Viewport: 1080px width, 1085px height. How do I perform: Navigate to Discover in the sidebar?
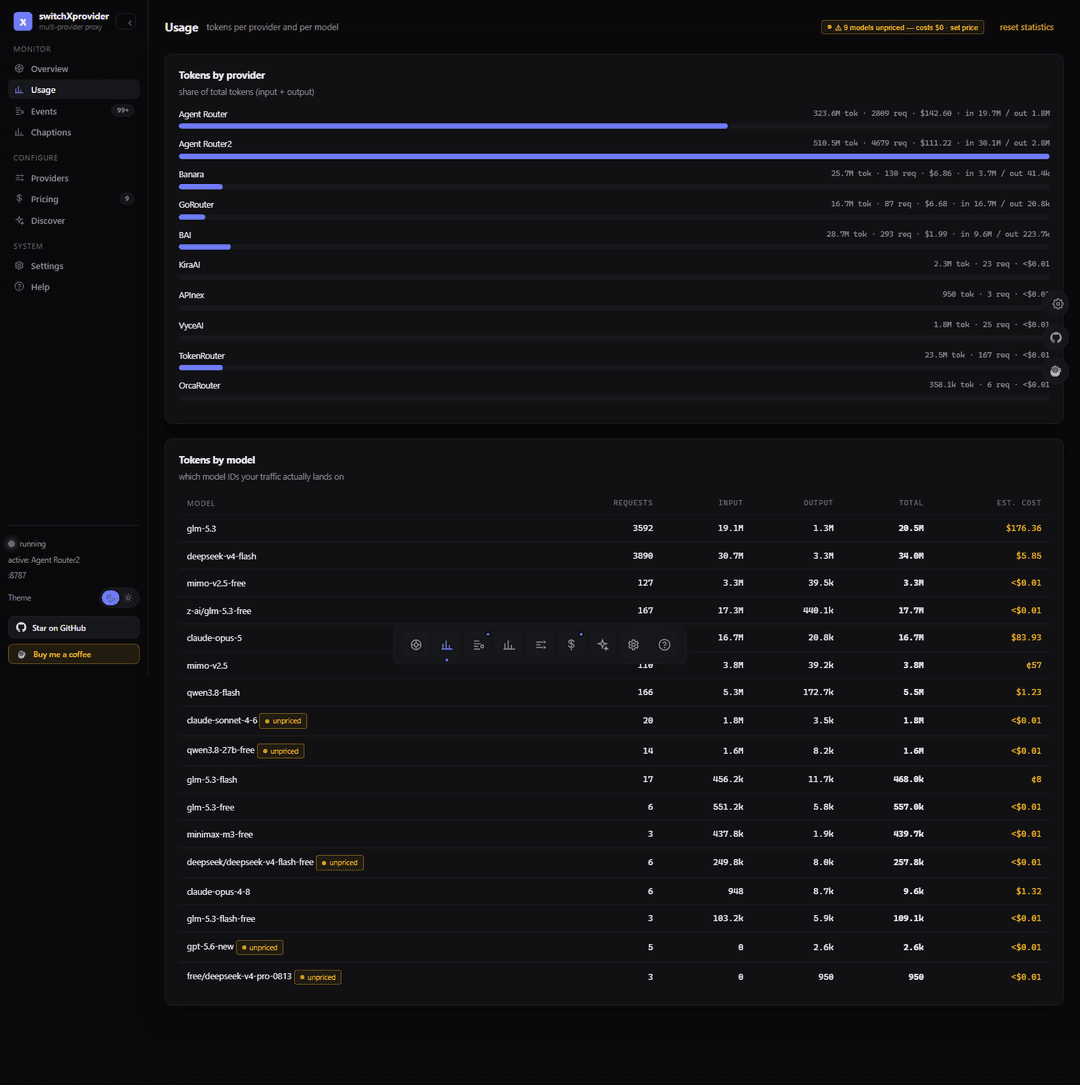coord(74,221)
